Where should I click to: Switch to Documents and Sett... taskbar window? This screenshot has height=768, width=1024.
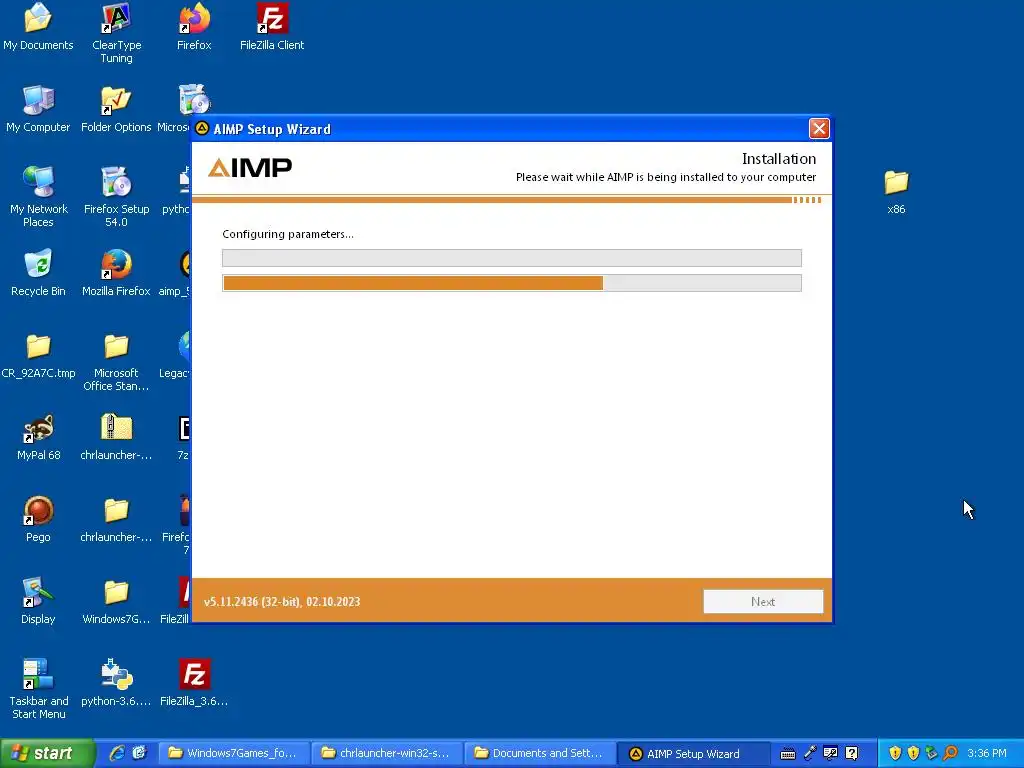tap(539, 753)
